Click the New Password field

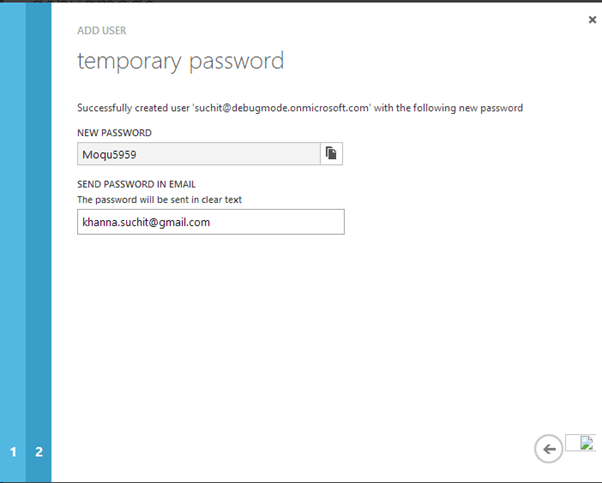tap(198, 153)
